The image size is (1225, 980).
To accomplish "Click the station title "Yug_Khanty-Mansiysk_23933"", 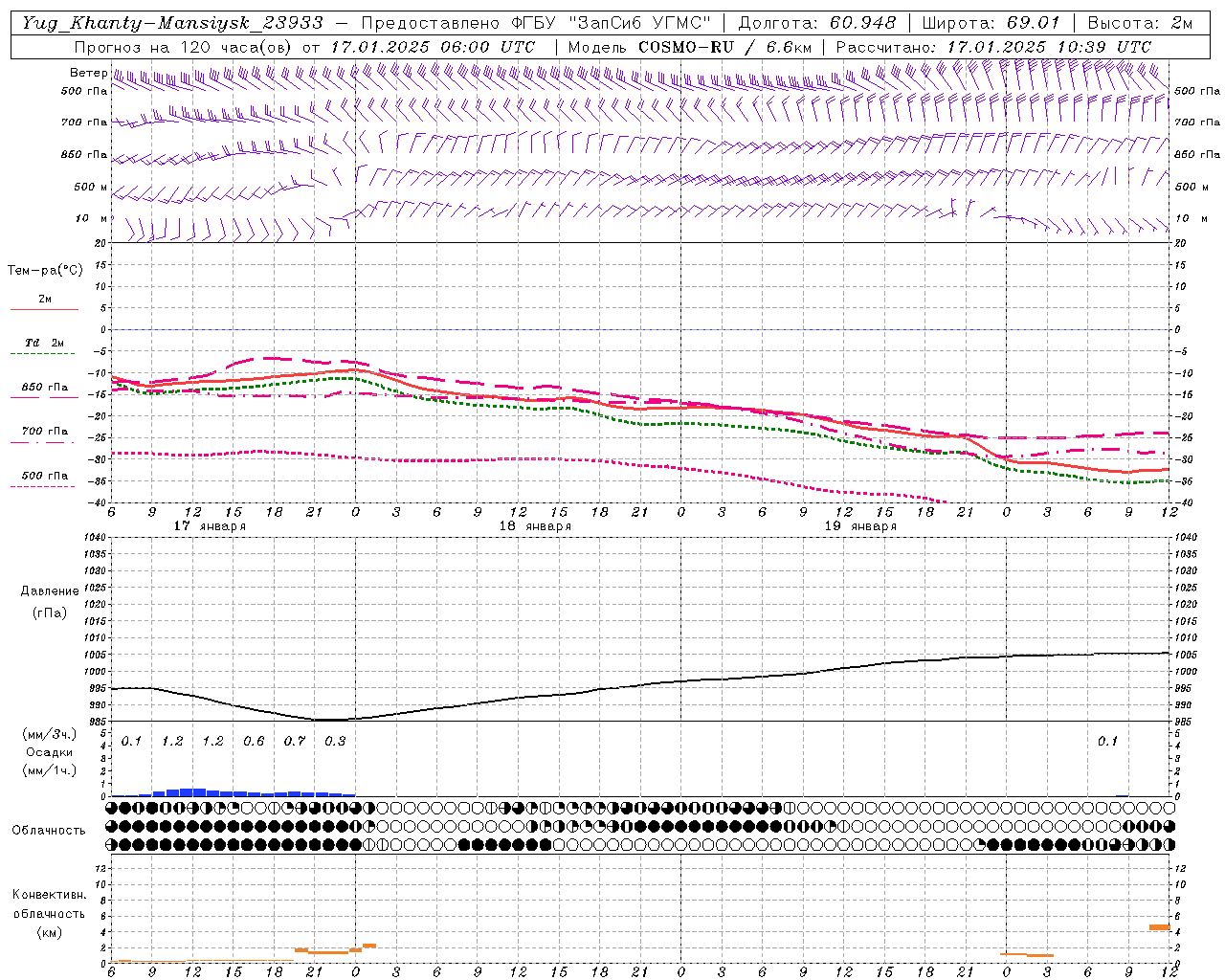I will [x=172, y=23].
